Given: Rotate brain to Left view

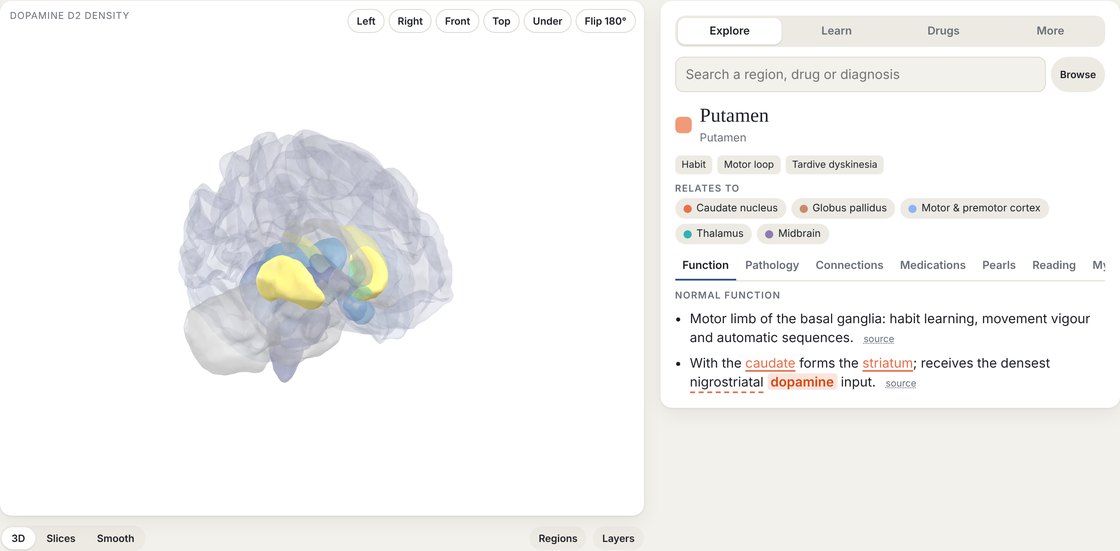Looking at the screenshot, I should pyautogui.click(x=366, y=21).
